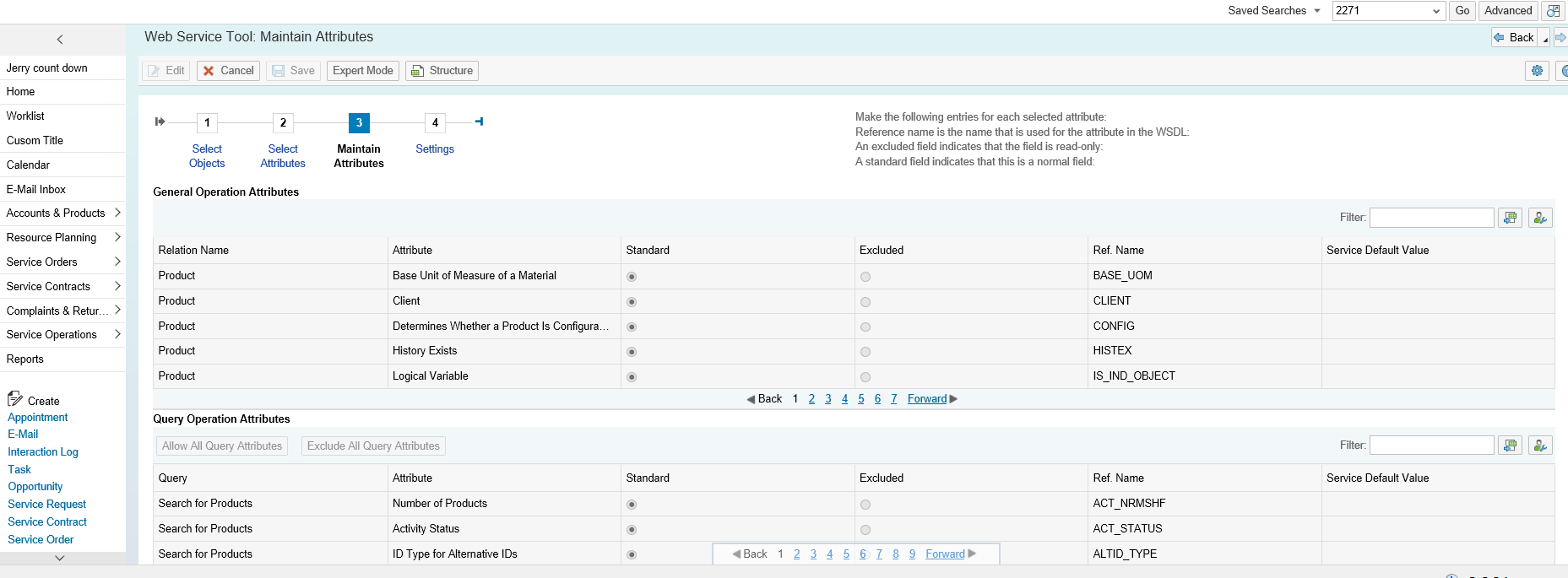Click icon next to Advanced search button

[x=1553, y=11]
